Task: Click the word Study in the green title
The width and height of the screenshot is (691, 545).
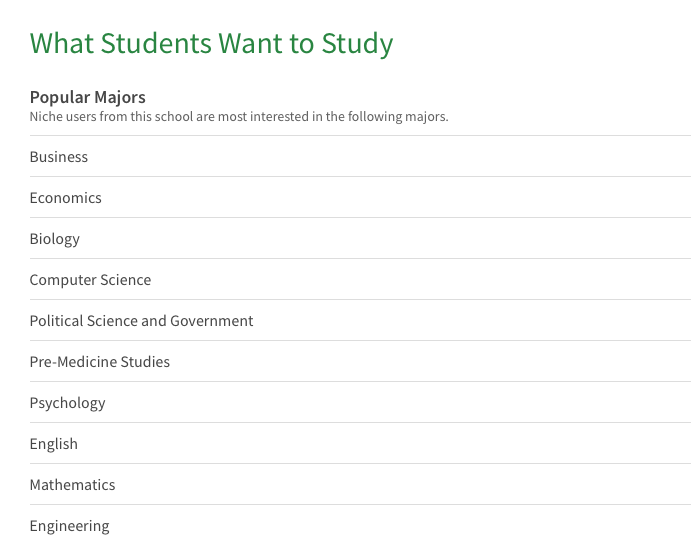Action: tap(357, 44)
